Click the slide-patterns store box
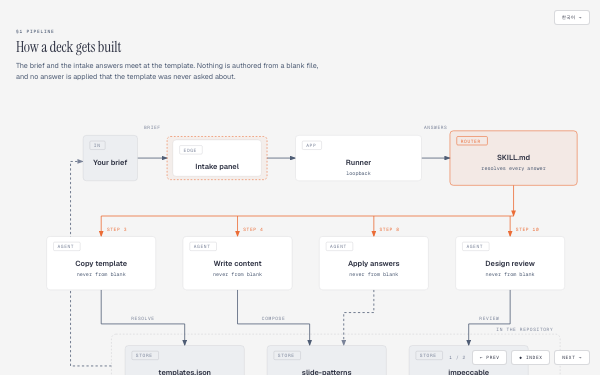The image size is (600, 375). coord(326,360)
